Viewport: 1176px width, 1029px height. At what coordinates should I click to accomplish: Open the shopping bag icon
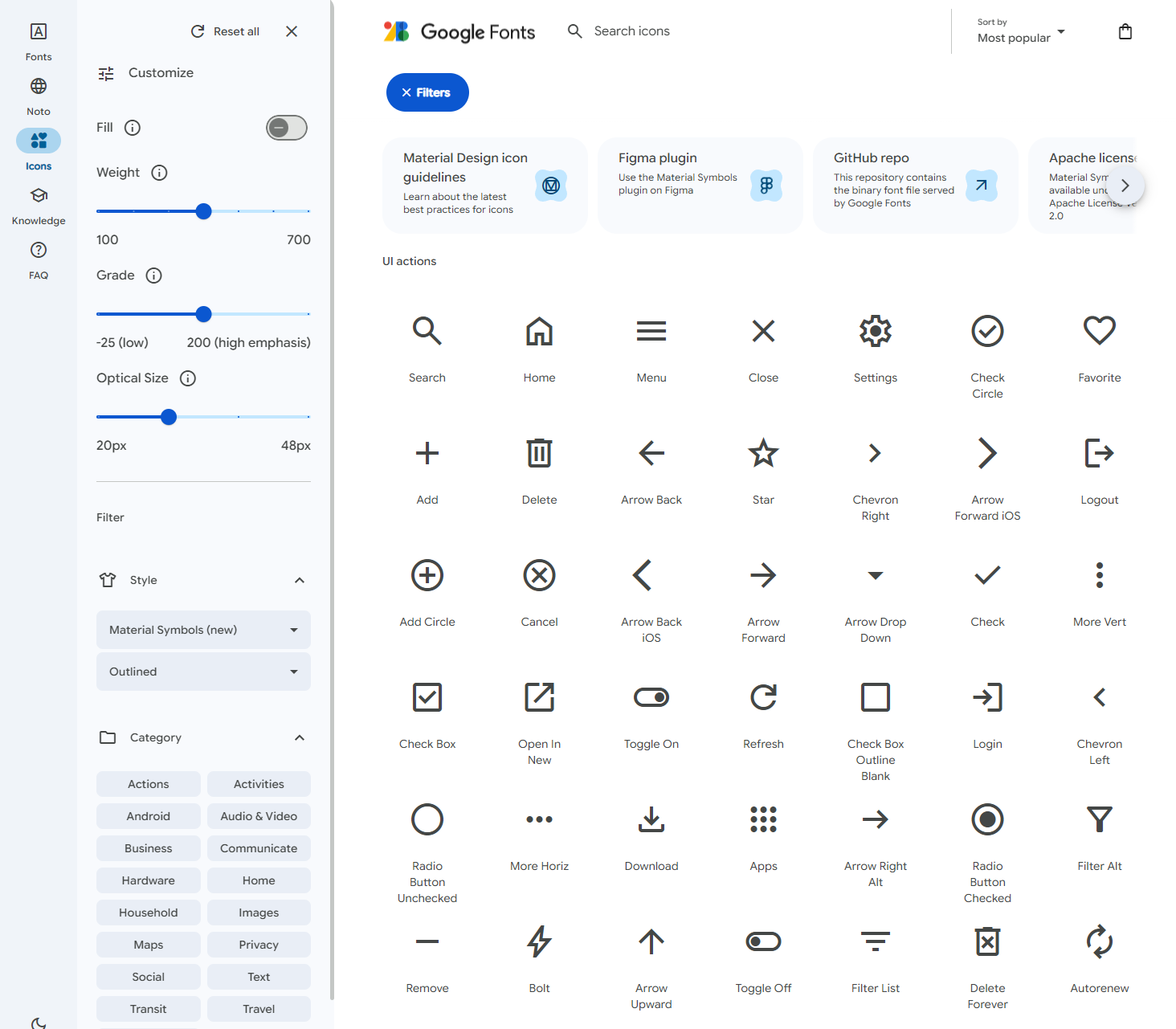point(1125,32)
